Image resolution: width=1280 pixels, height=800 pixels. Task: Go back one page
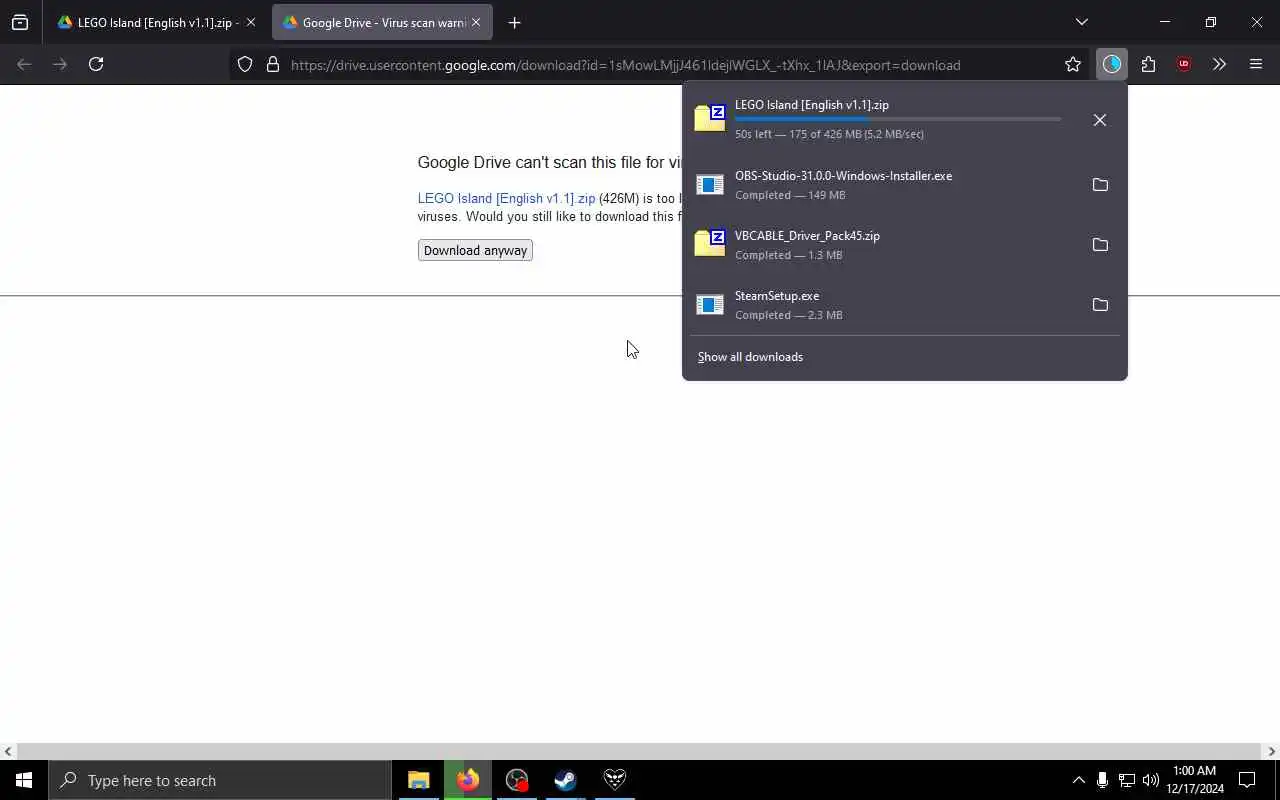(x=24, y=64)
